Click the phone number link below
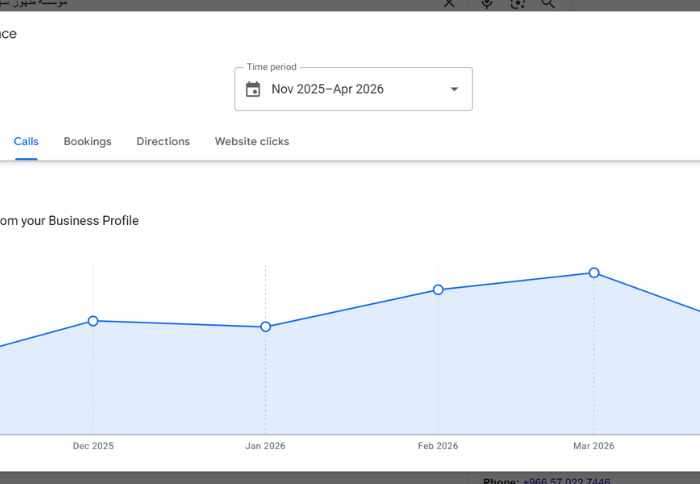The height and width of the screenshot is (484, 700). [566, 480]
